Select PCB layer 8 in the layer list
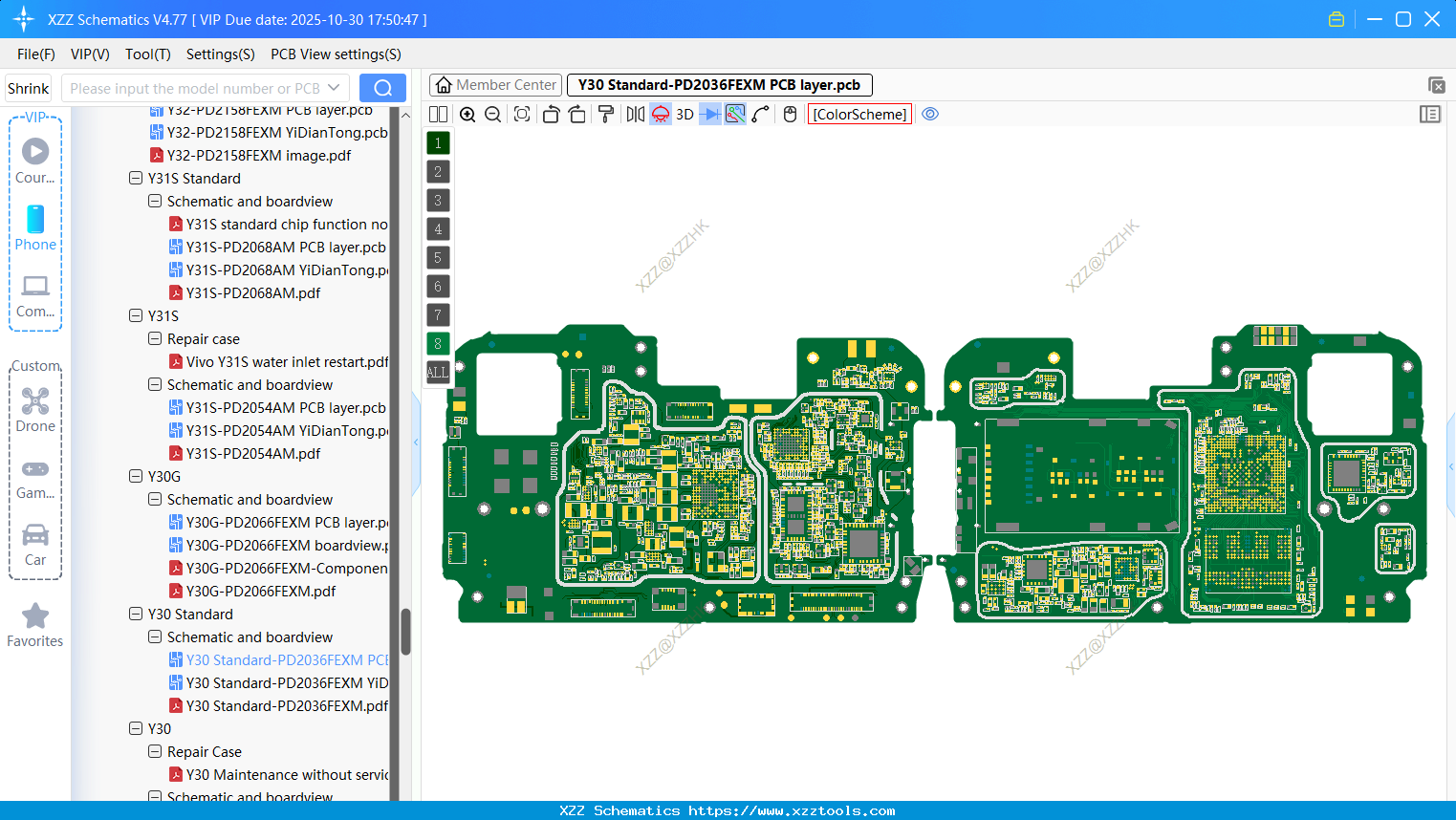The image size is (1456, 820). pyautogui.click(x=437, y=343)
